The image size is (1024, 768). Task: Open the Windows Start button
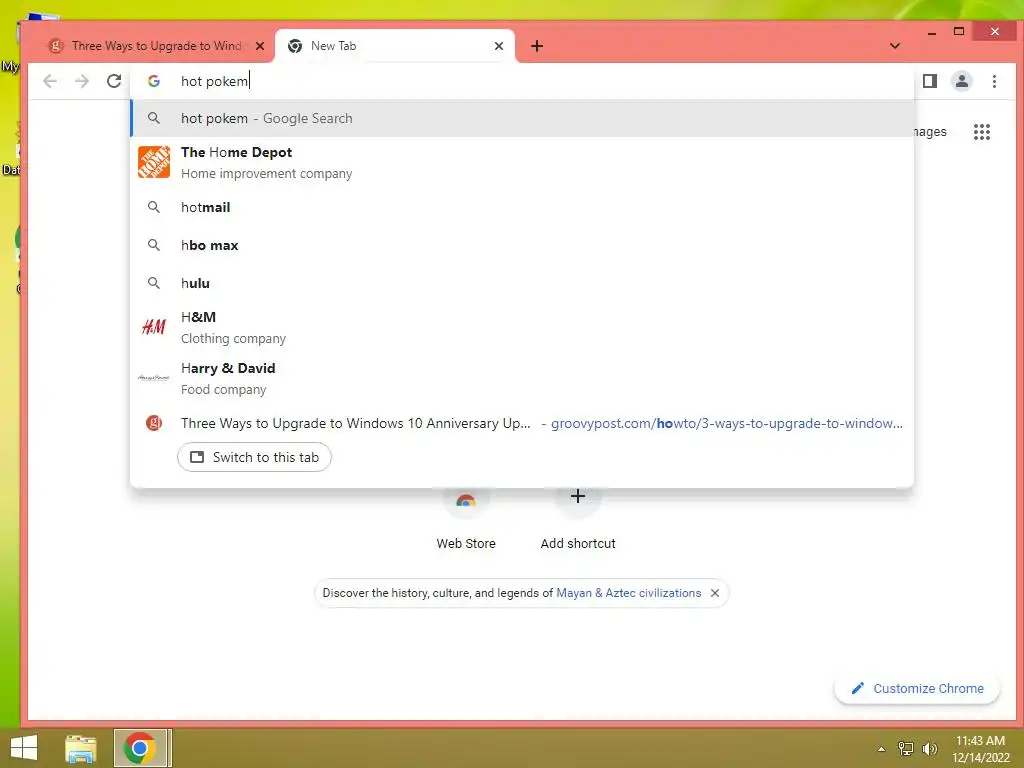24,748
